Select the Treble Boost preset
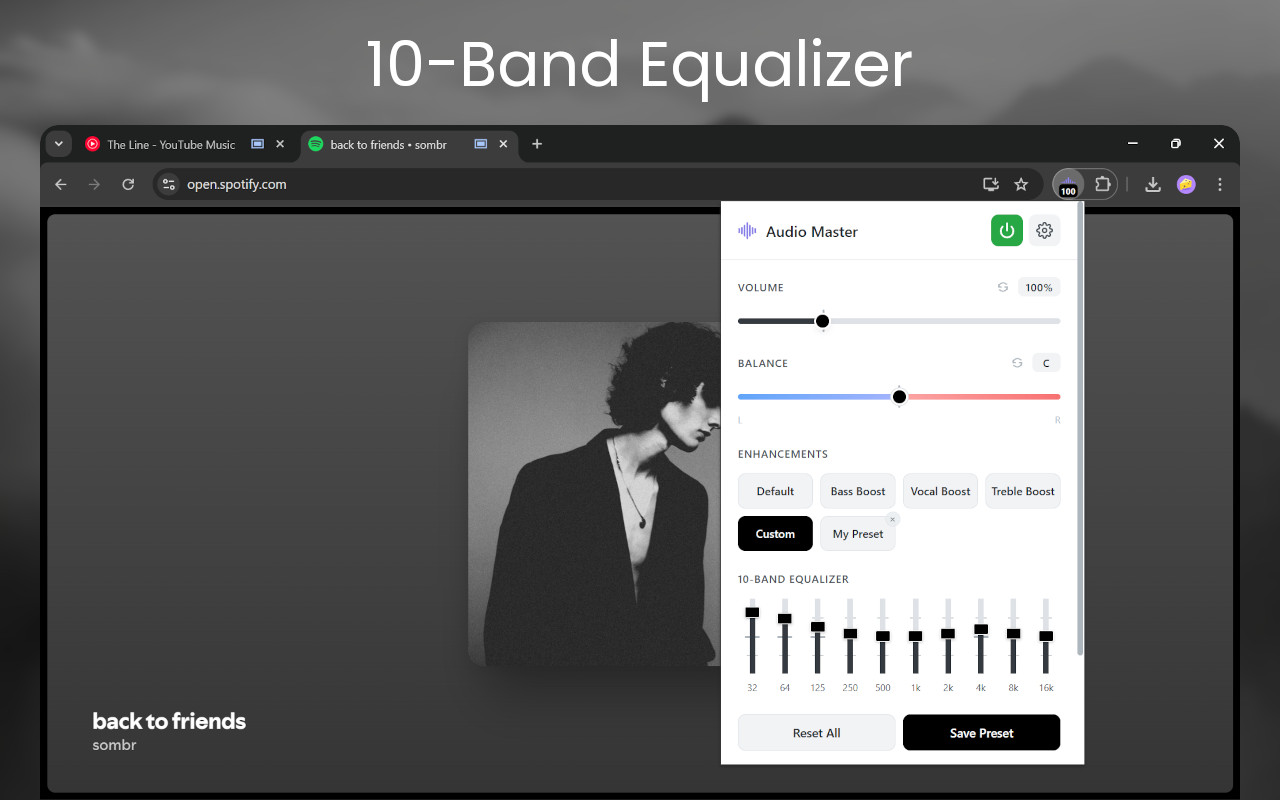 coord(1022,490)
